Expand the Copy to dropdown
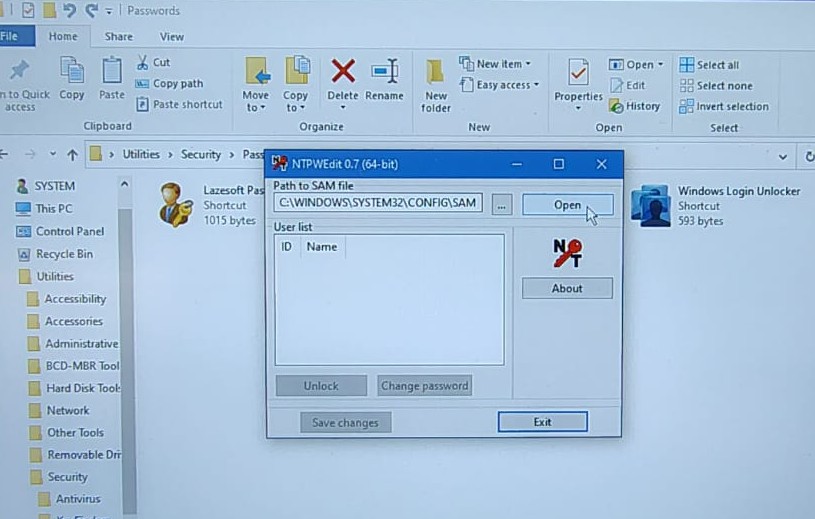This screenshot has height=519, width=815. 295,107
